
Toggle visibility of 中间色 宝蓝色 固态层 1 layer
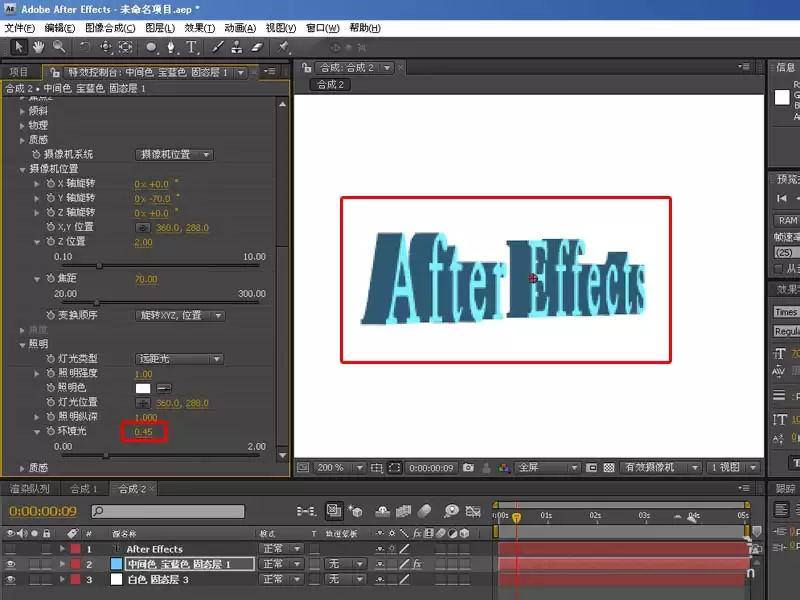(x=10, y=564)
